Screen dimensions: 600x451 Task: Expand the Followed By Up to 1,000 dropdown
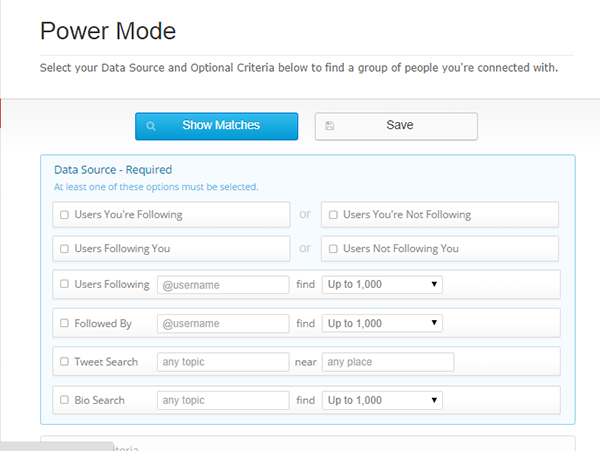(382, 324)
